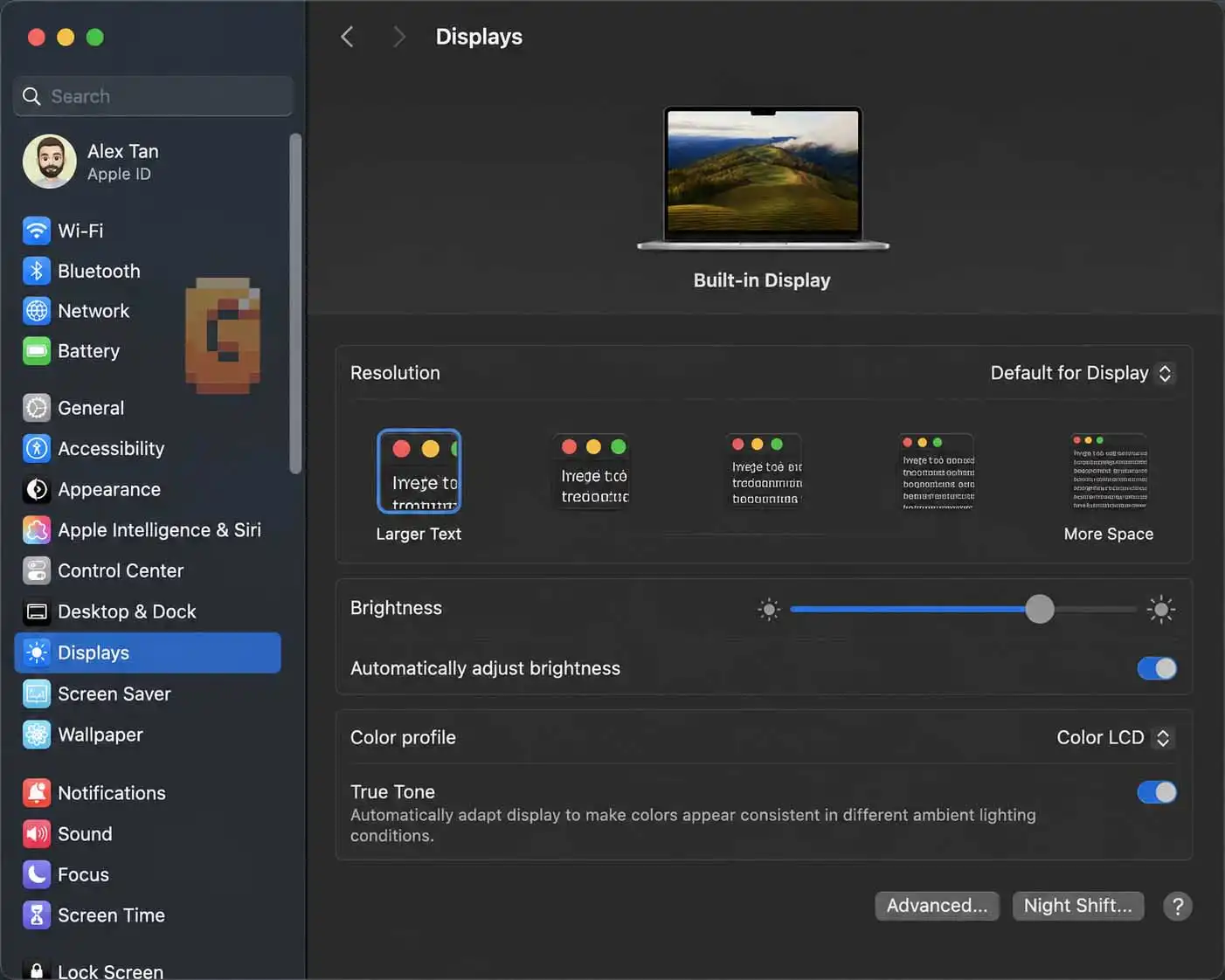Image resolution: width=1225 pixels, height=980 pixels.
Task: Click the low brightness sun icon
Action: [x=769, y=610]
